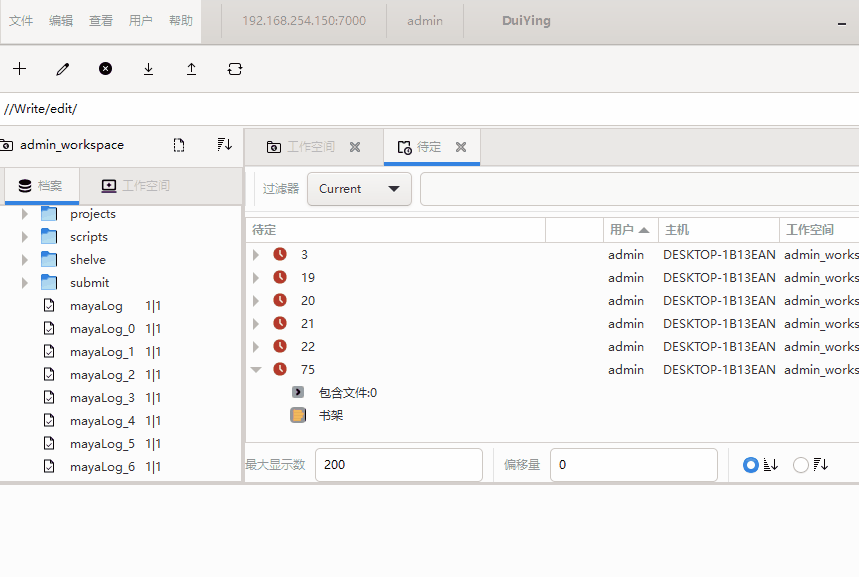
Task: Expand pending changelist 19
Action: (x=256, y=278)
